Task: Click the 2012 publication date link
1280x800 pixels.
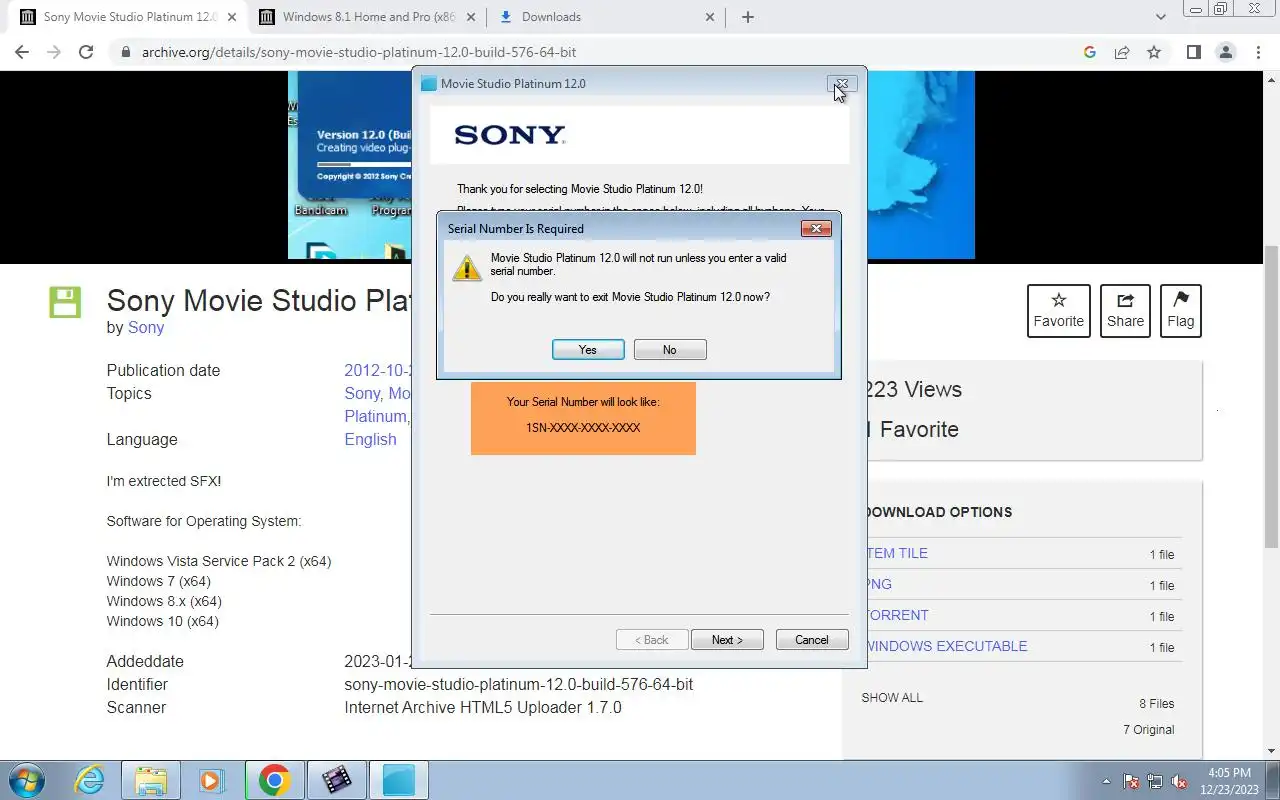Action: [x=378, y=370]
